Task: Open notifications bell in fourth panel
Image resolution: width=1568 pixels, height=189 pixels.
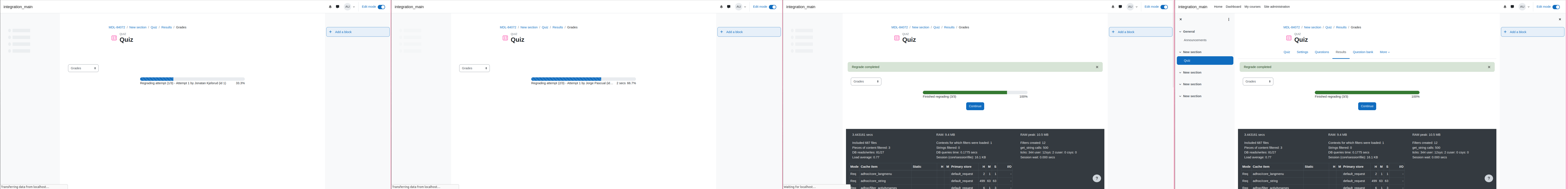Action: click(x=1505, y=7)
